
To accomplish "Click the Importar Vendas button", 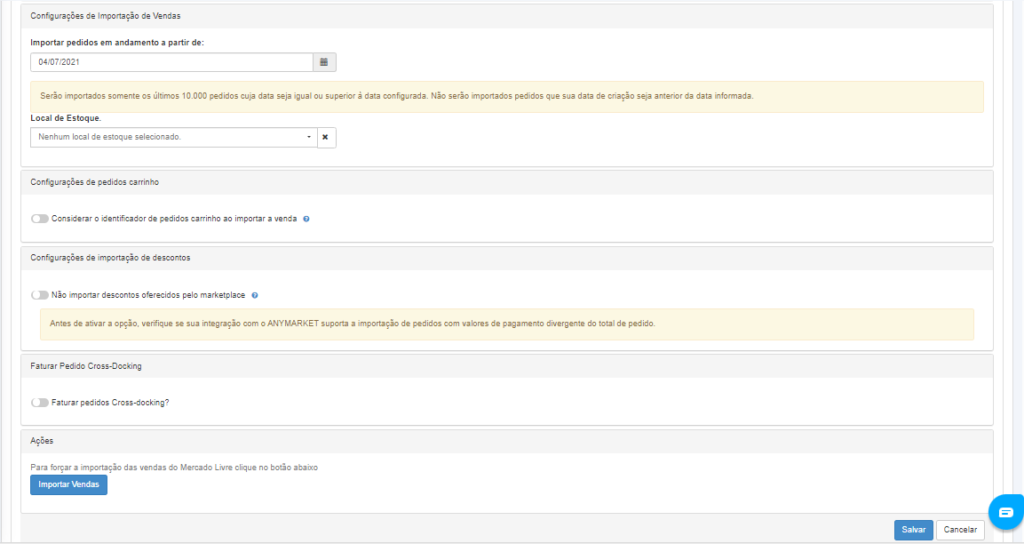I will point(69,485).
